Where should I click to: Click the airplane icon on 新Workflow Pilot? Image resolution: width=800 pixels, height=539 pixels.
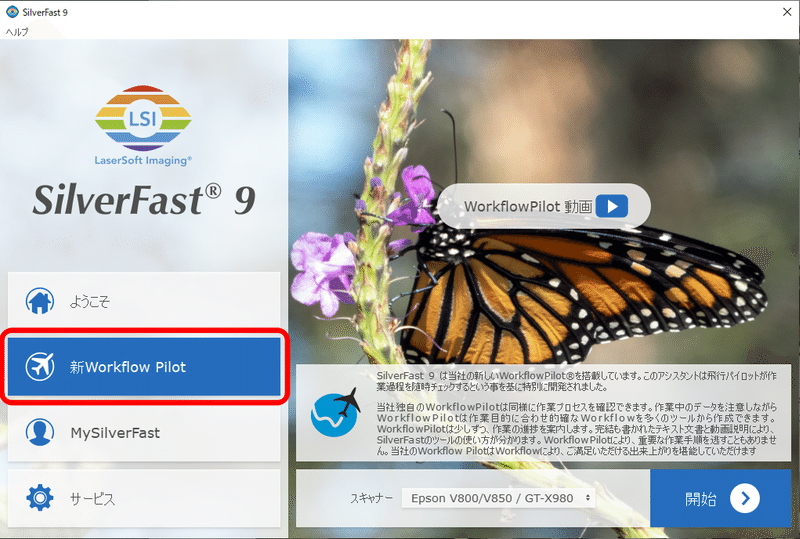point(40,366)
